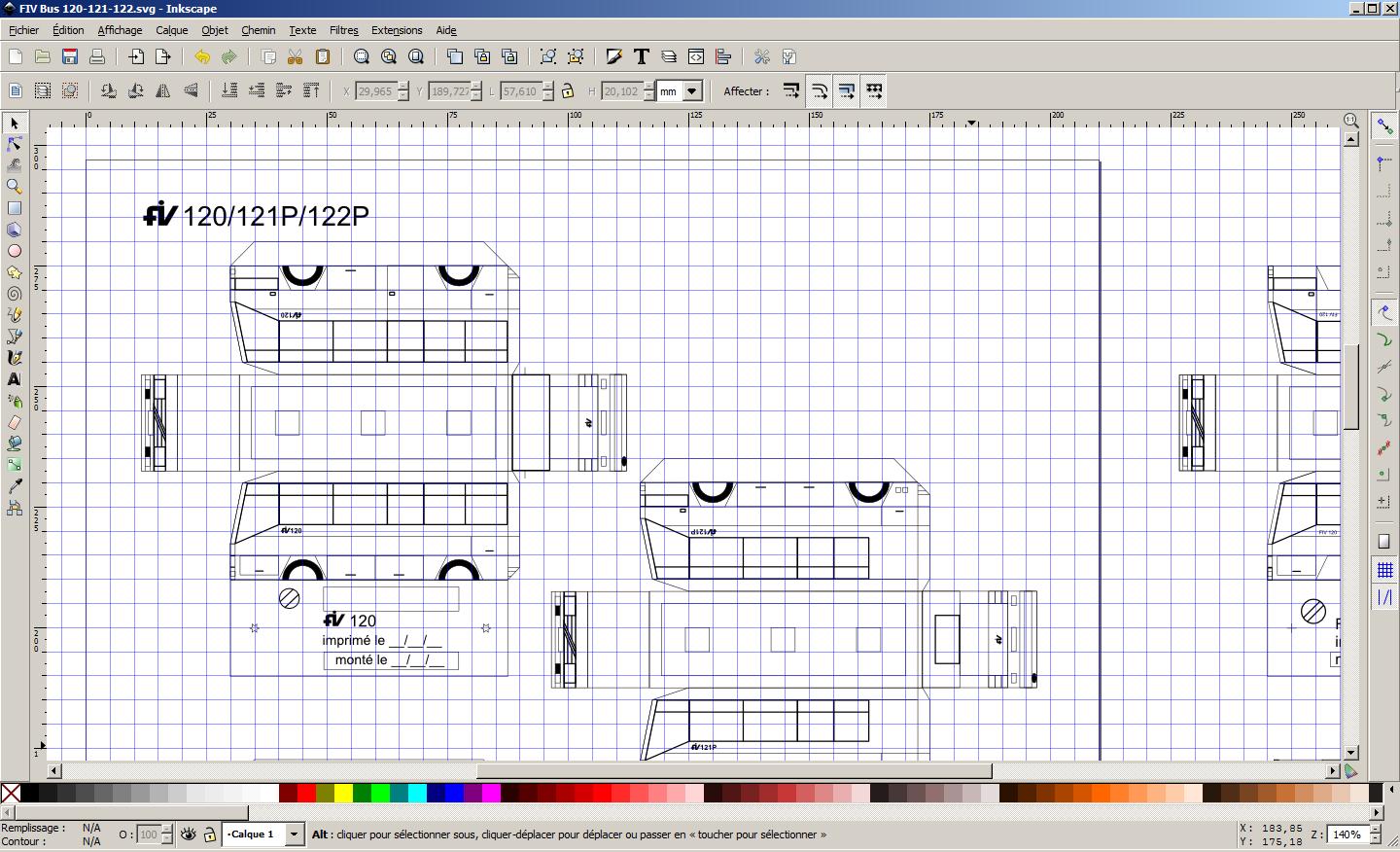Activate the Eraser tool
This screenshot has height=852, width=1400.
[15, 422]
